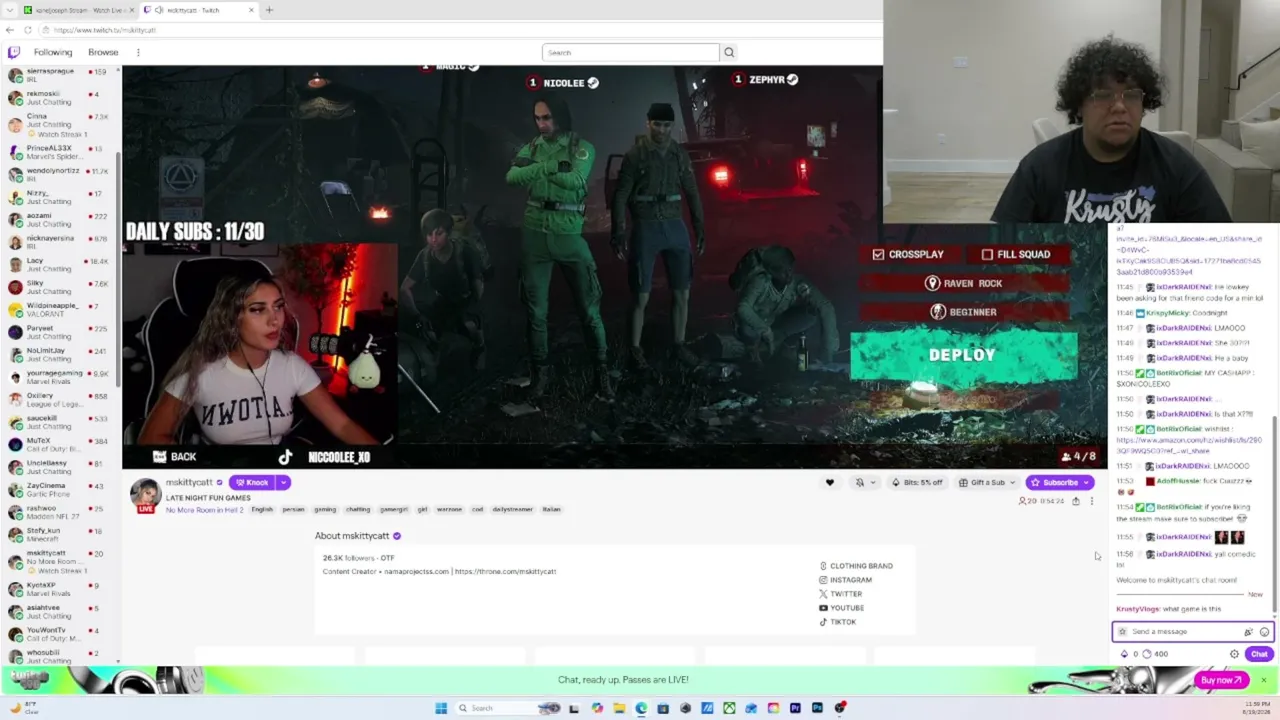
Task: Click the Twitch logo home icon
Action: click(13, 52)
